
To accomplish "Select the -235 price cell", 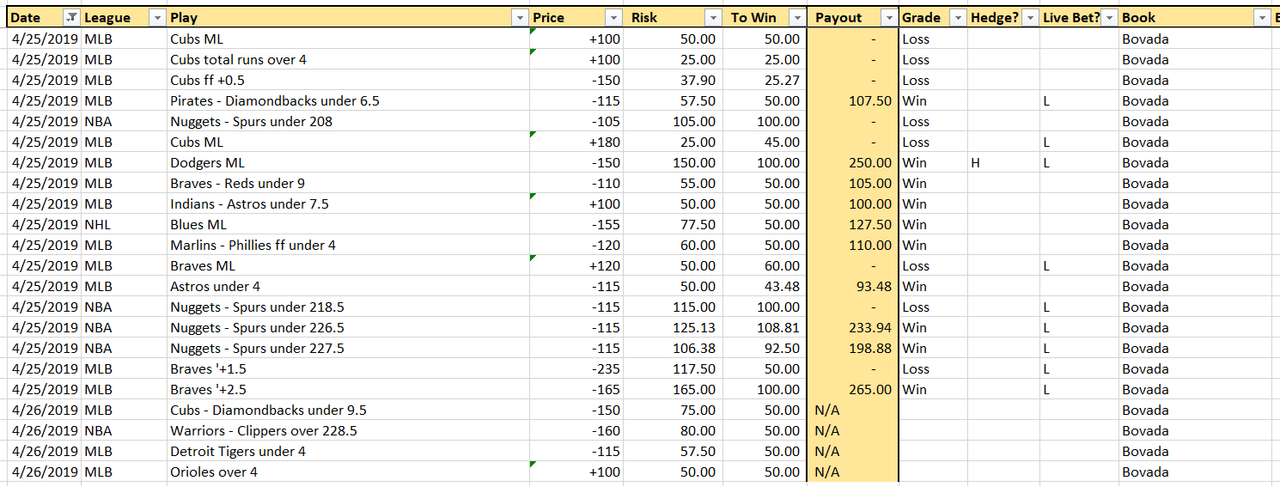I will (576, 369).
